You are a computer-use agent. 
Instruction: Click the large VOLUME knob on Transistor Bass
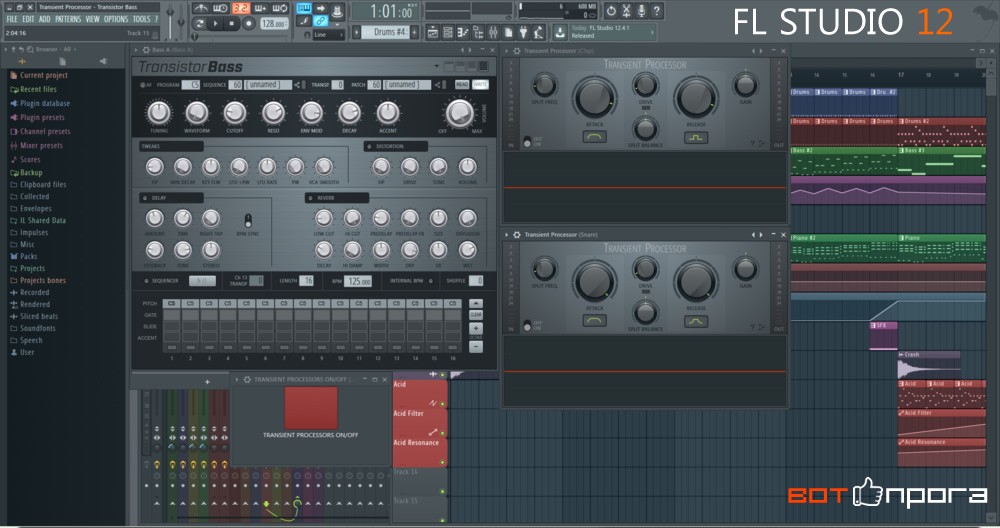click(460, 114)
